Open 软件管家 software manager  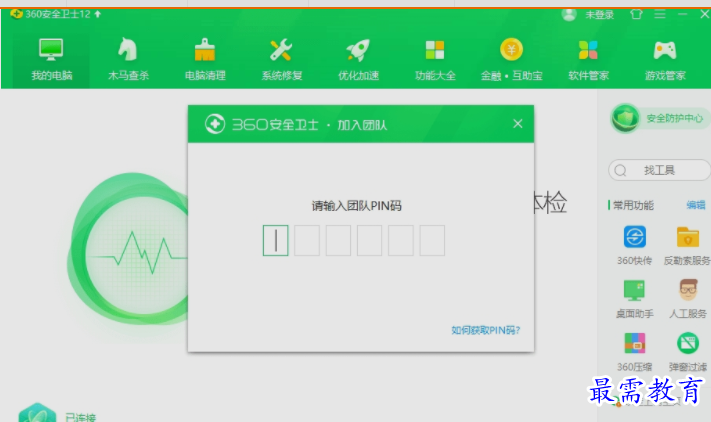click(x=588, y=60)
